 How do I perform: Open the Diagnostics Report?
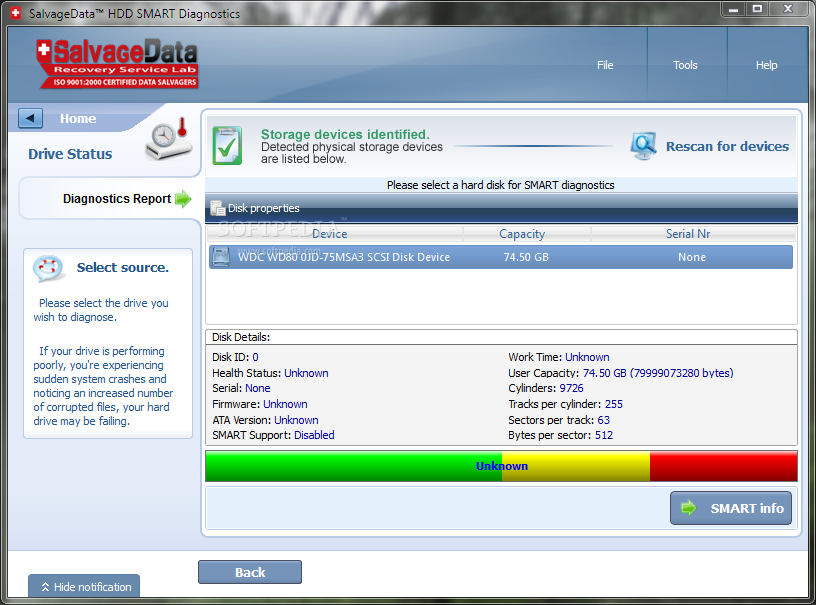tap(117, 199)
